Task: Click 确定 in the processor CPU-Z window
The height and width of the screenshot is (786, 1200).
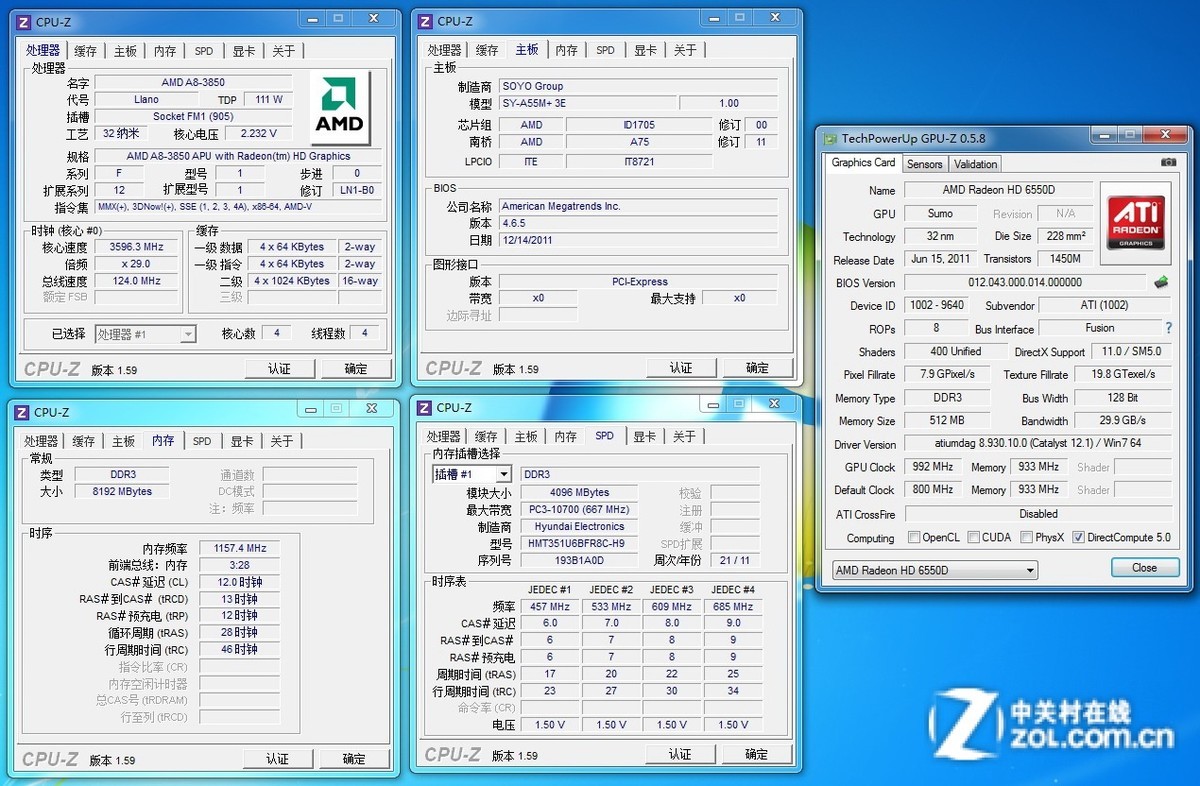Action: pos(356,369)
